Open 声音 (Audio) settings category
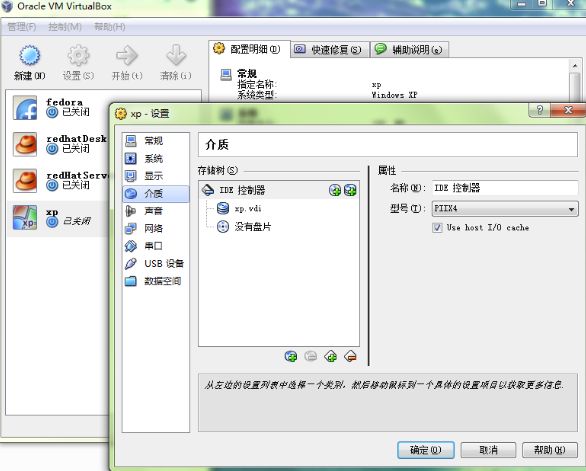Image resolution: width=586 pixels, height=471 pixels. point(155,211)
